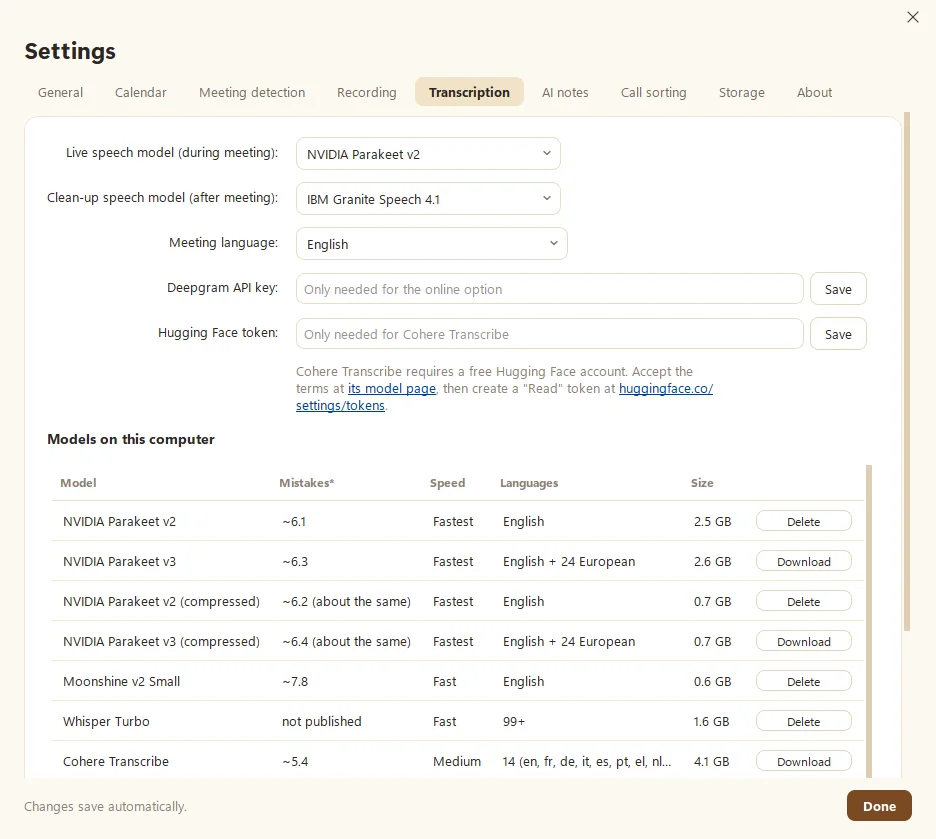Click the '99+' languages value
936x839 pixels.
pos(514,721)
